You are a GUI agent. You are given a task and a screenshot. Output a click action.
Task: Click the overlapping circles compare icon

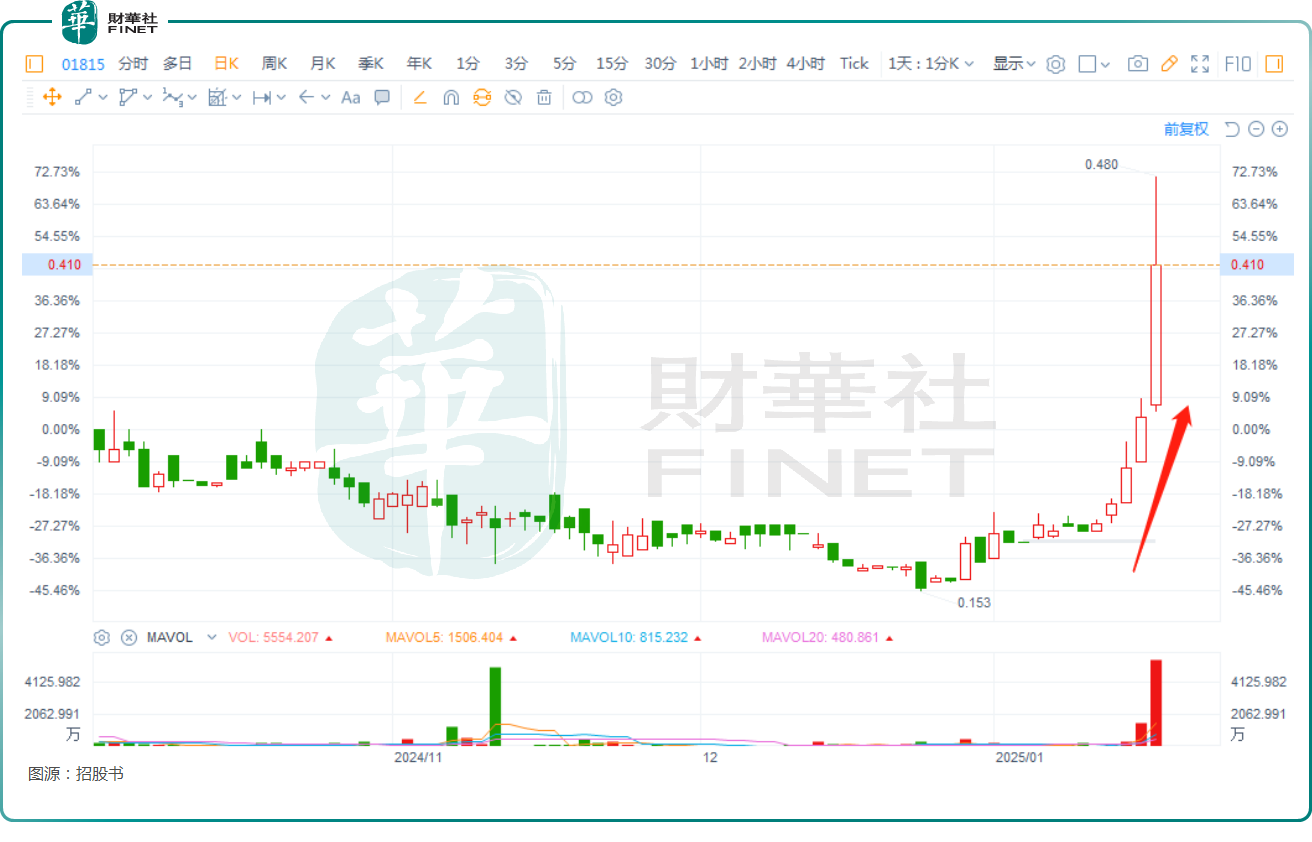click(583, 98)
